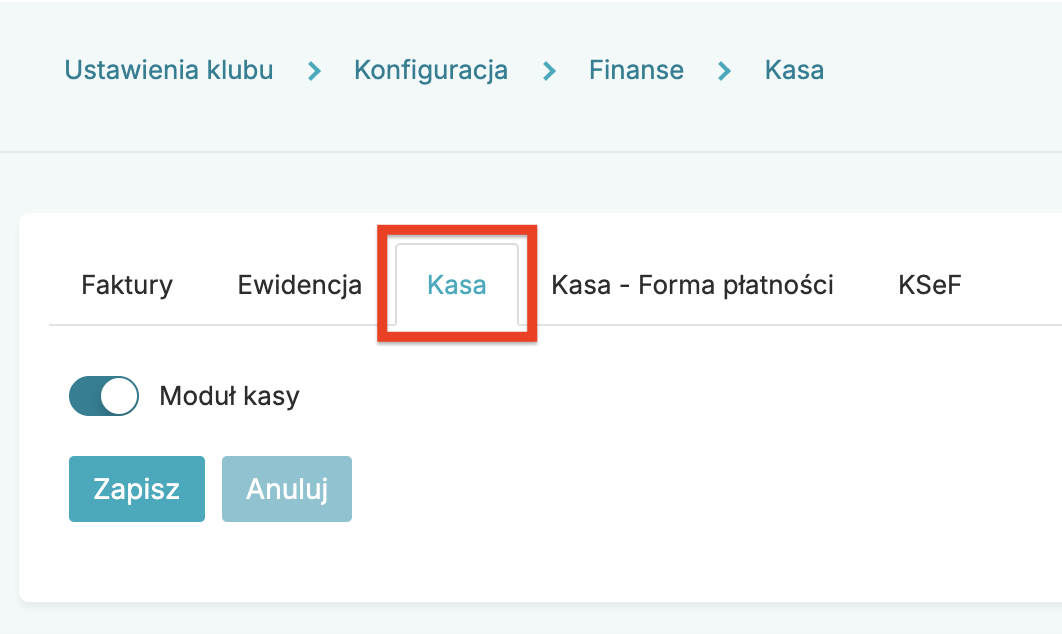Screen dimensions: 1062x634
Task: Click the chevron after Ustawienia klubu
Action: tap(314, 71)
